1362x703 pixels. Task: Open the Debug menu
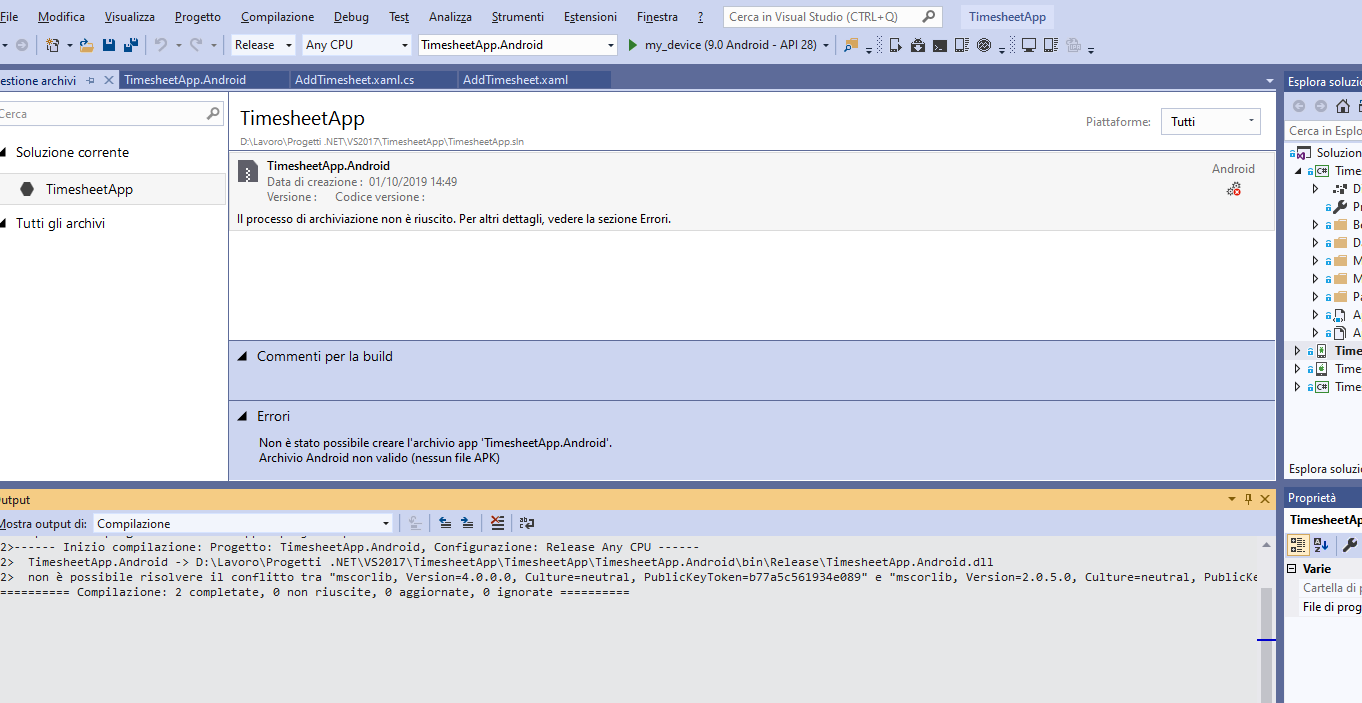coord(351,17)
